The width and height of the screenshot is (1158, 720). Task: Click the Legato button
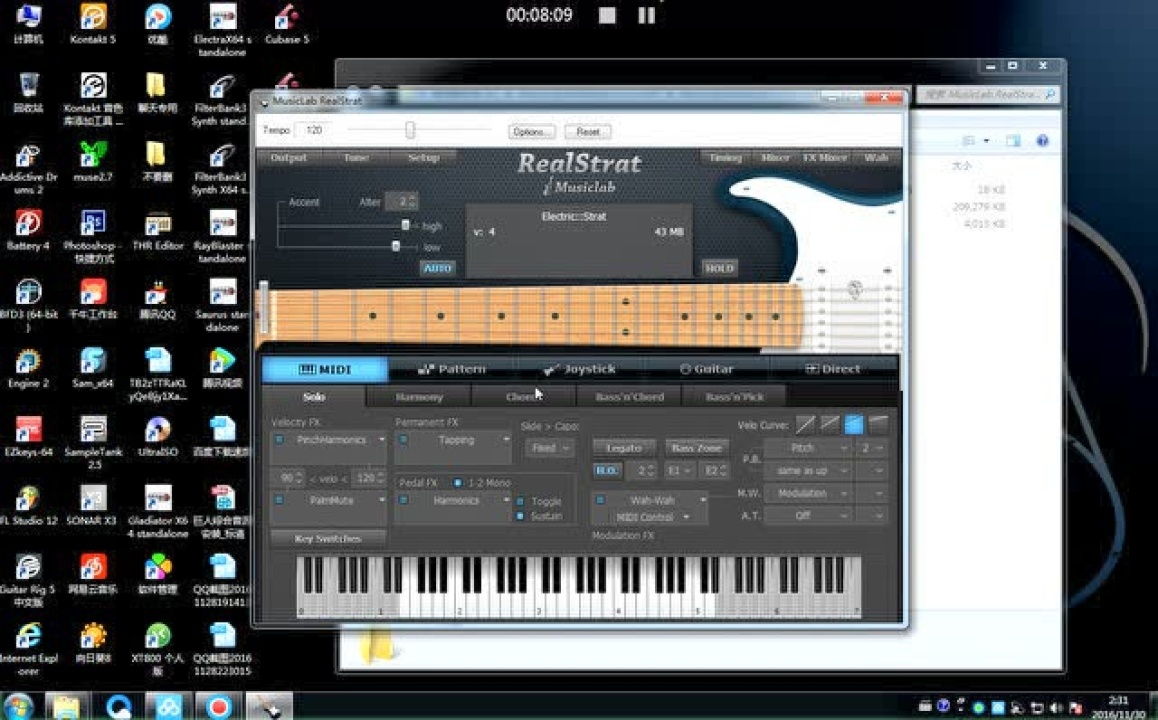[x=623, y=448]
